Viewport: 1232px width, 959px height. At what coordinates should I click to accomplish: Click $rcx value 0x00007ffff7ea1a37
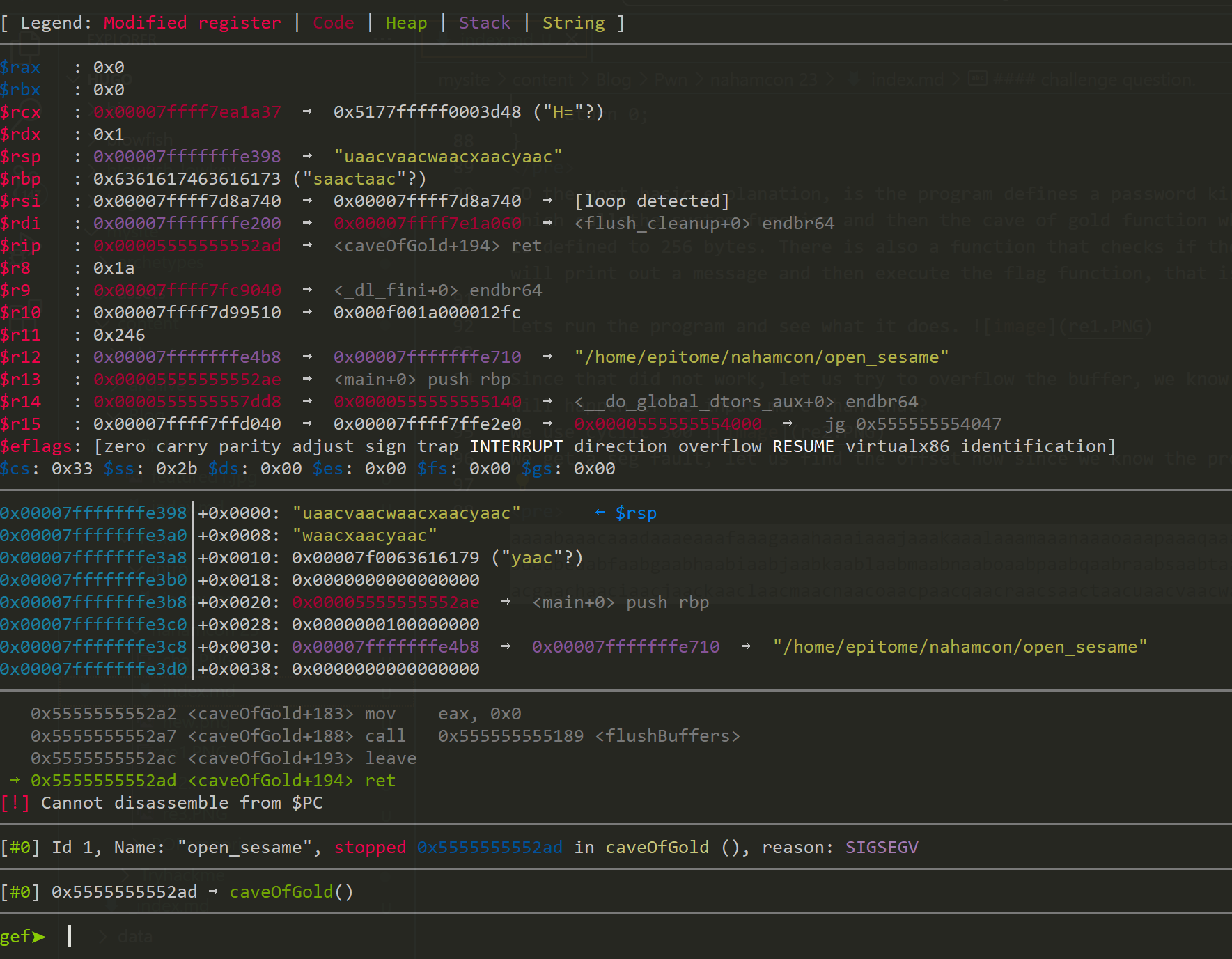(x=187, y=112)
